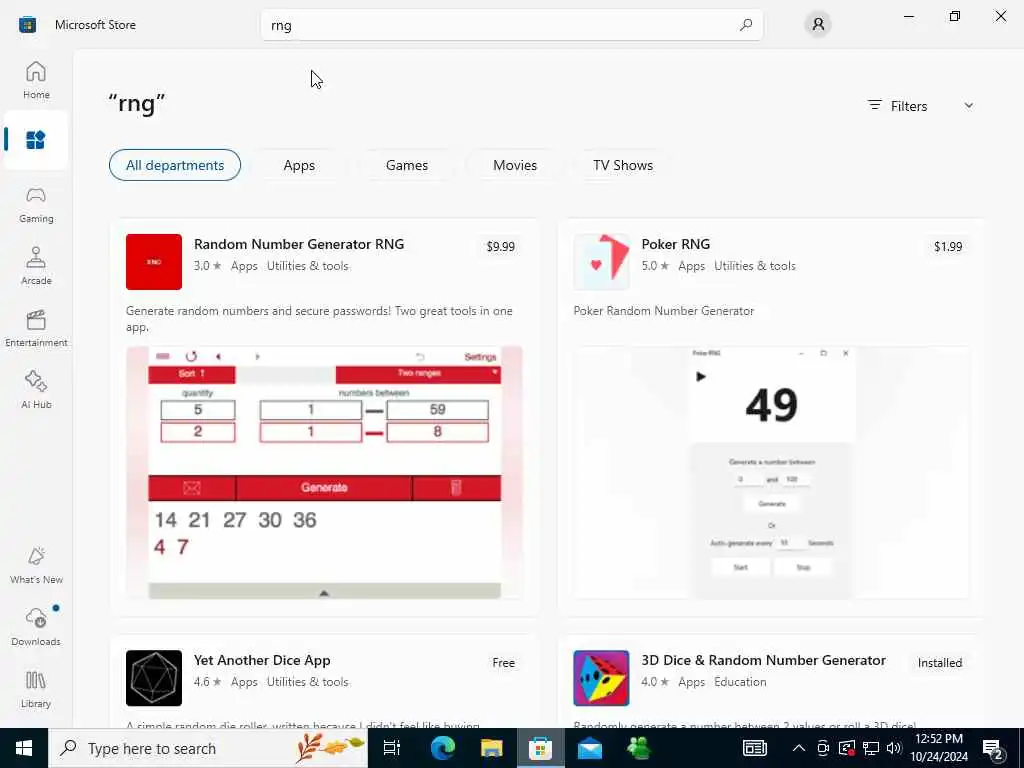Open 3D Dice & Random Number Generator title
The height and width of the screenshot is (768, 1024).
(x=763, y=660)
